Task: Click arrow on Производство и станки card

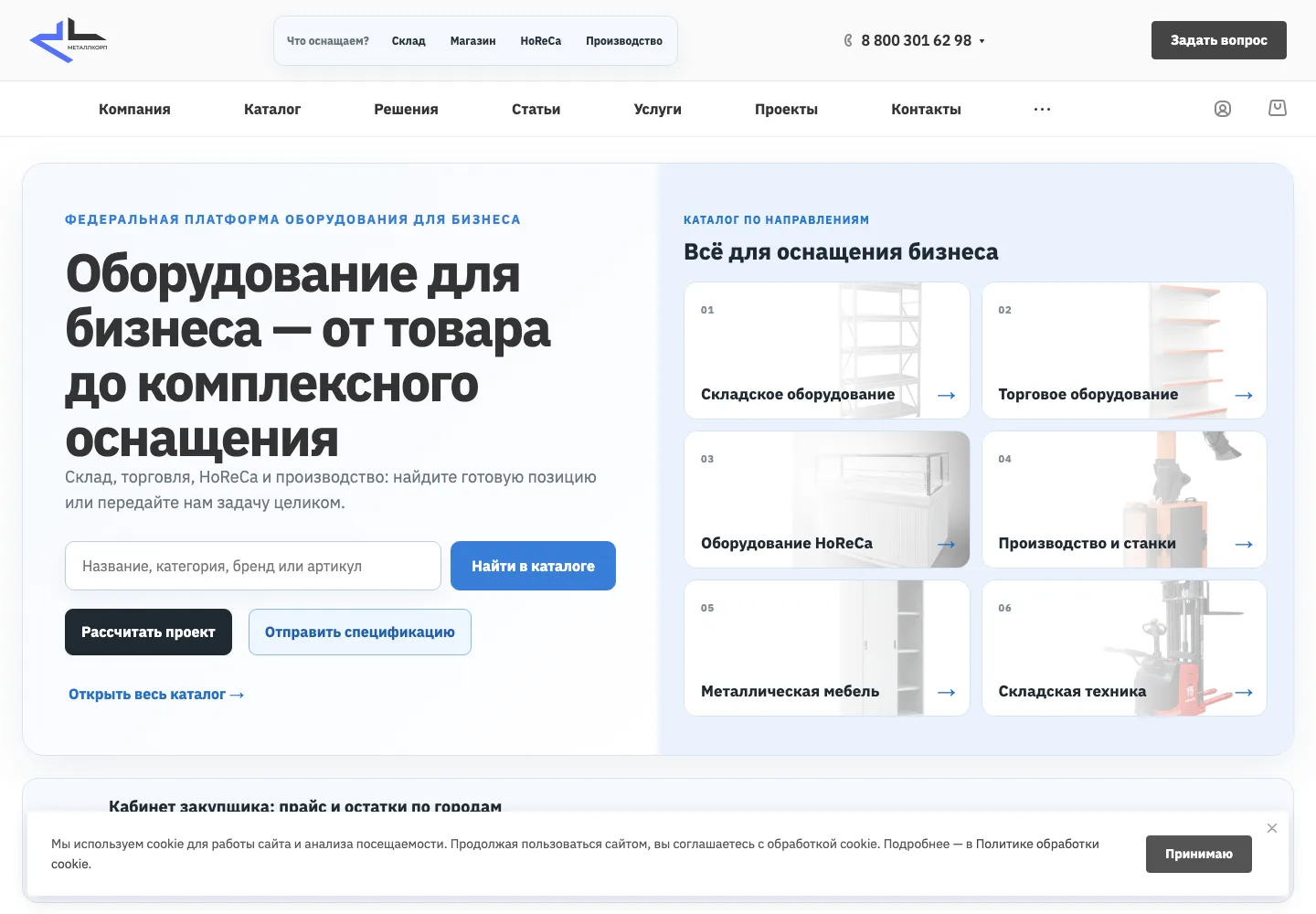Action: coord(1244,544)
